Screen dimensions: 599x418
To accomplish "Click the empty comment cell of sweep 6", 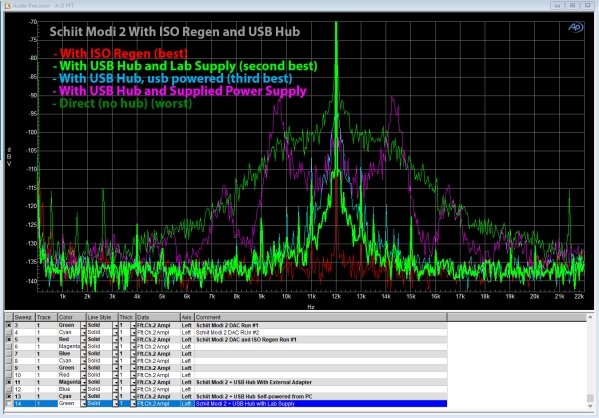I will pos(321,347).
